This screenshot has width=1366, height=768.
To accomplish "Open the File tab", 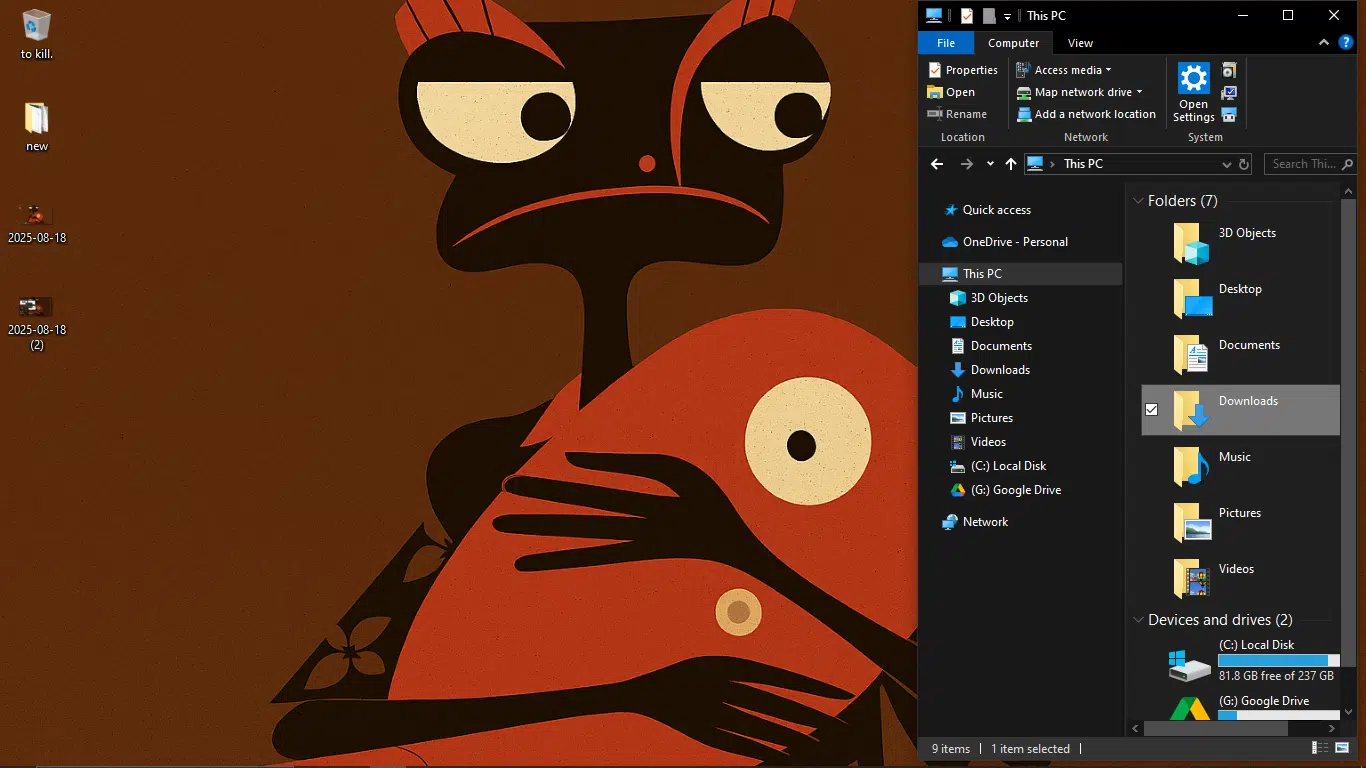I will pos(945,43).
